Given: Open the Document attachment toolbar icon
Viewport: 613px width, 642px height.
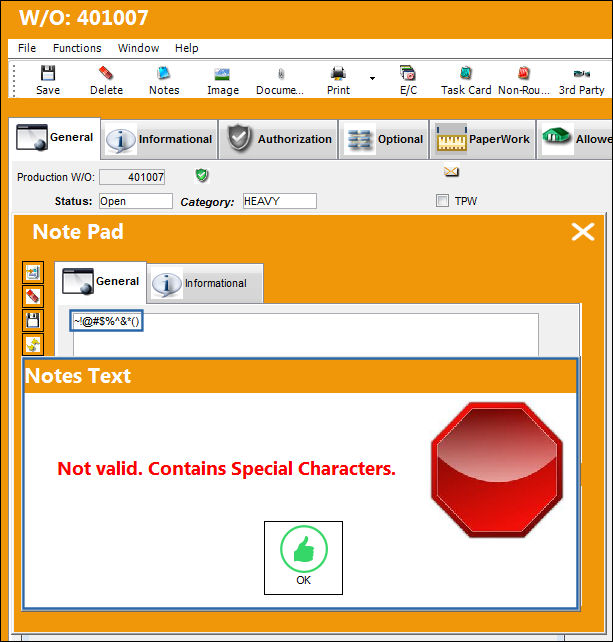Looking at the screenshot, I should pyautogui.click(x=280, y=80).
